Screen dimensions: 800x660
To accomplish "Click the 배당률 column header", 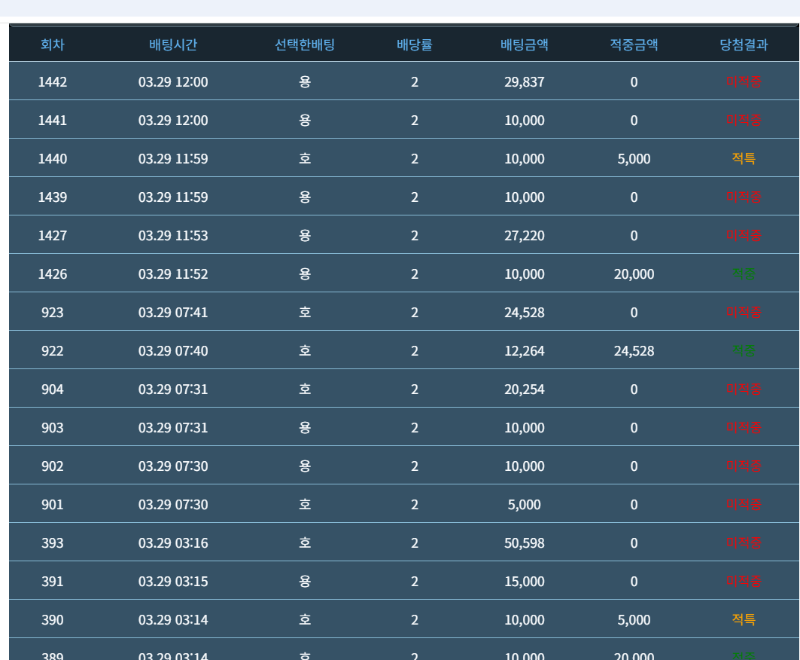I will tap(414, 45).
